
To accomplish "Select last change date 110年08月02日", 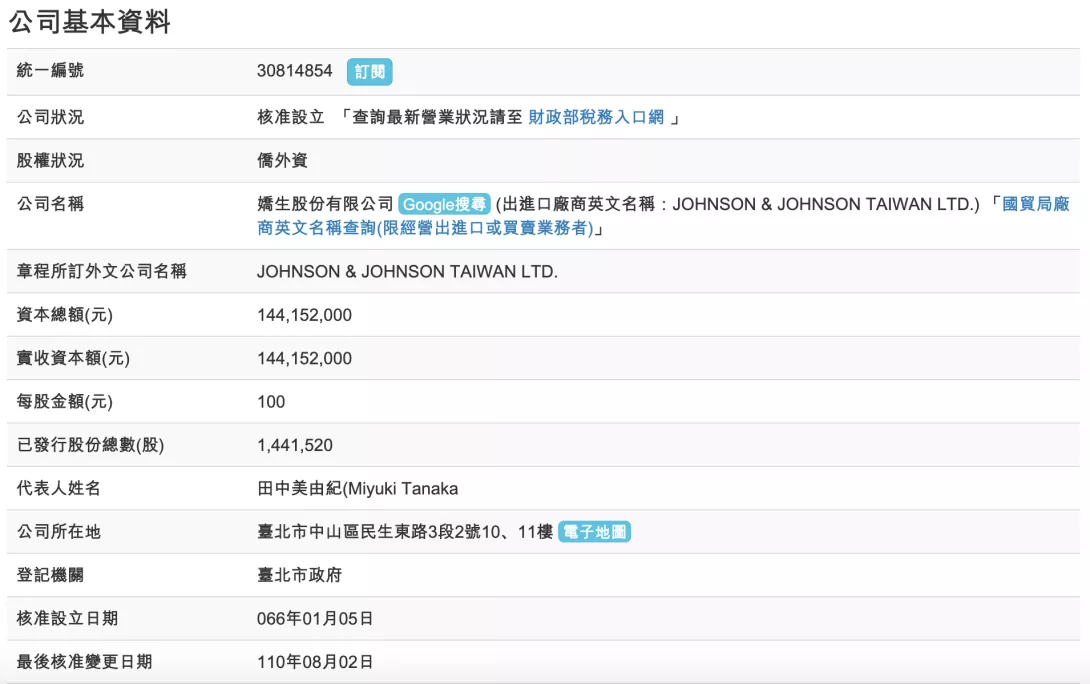I will [315, 662].
